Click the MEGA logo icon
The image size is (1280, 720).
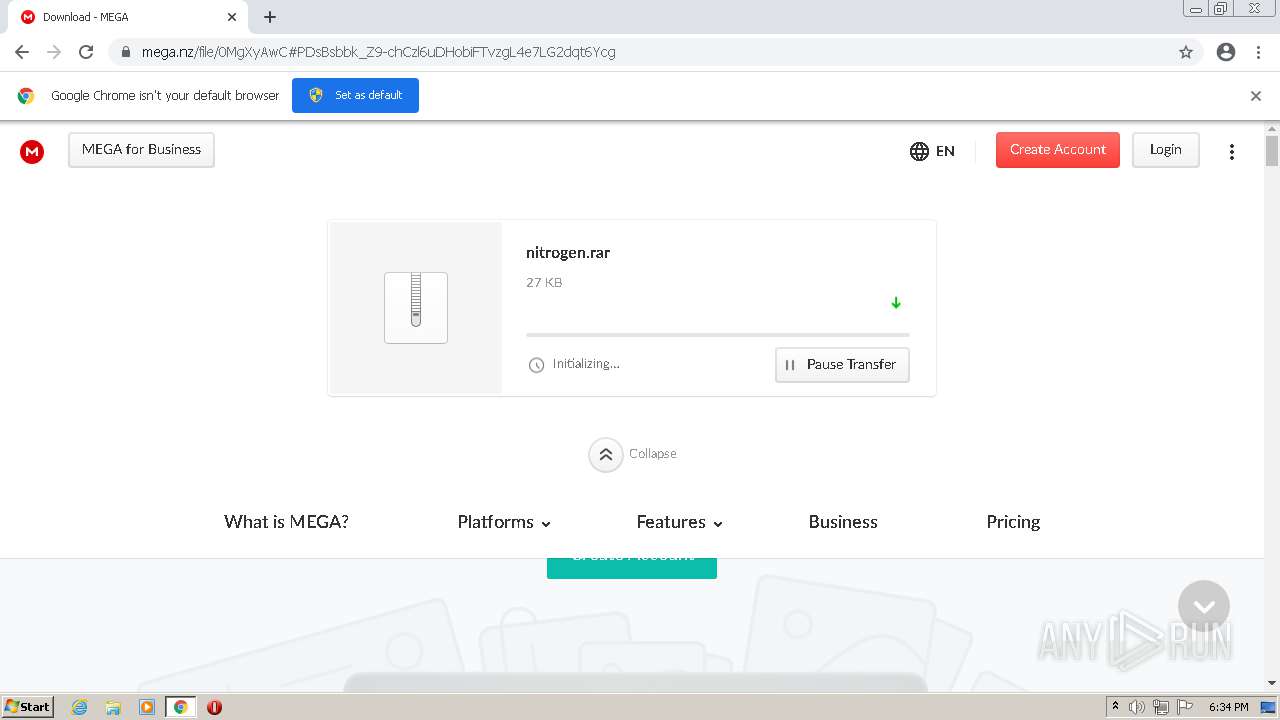tap(32, 151)
